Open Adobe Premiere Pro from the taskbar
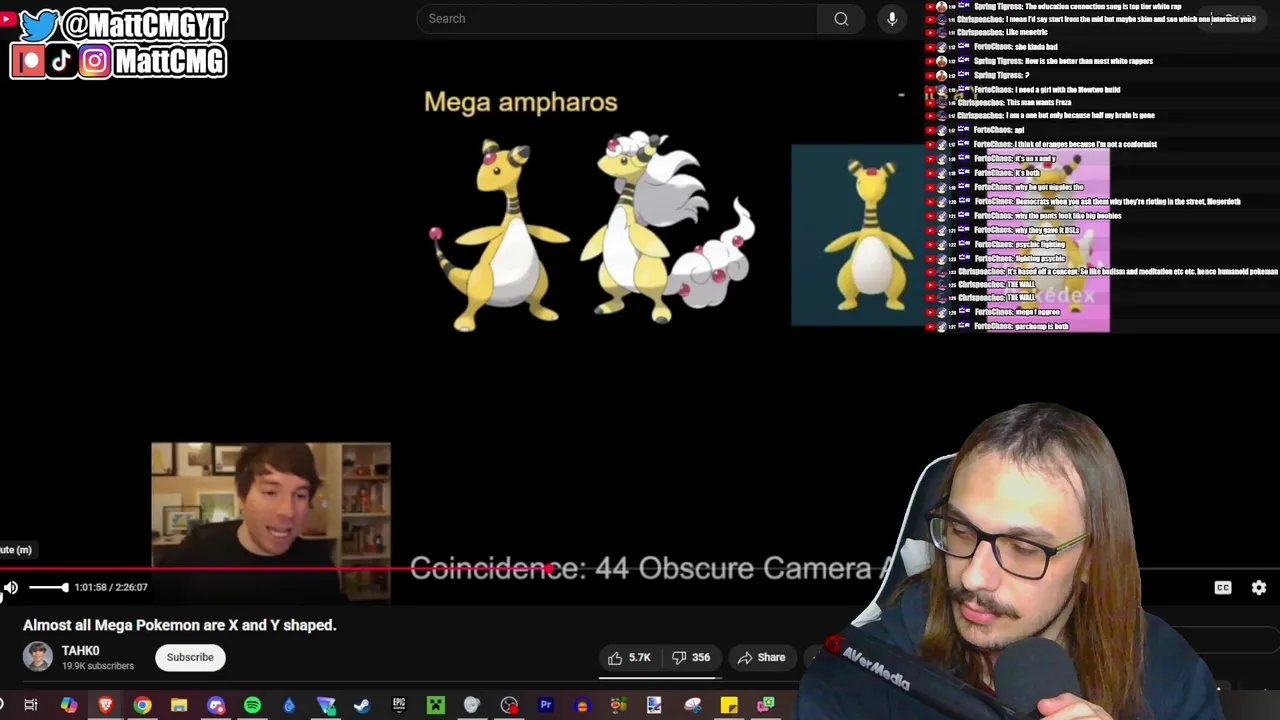Image resolution: width=1280 pixels, height=720 pixels. (546, 705)
